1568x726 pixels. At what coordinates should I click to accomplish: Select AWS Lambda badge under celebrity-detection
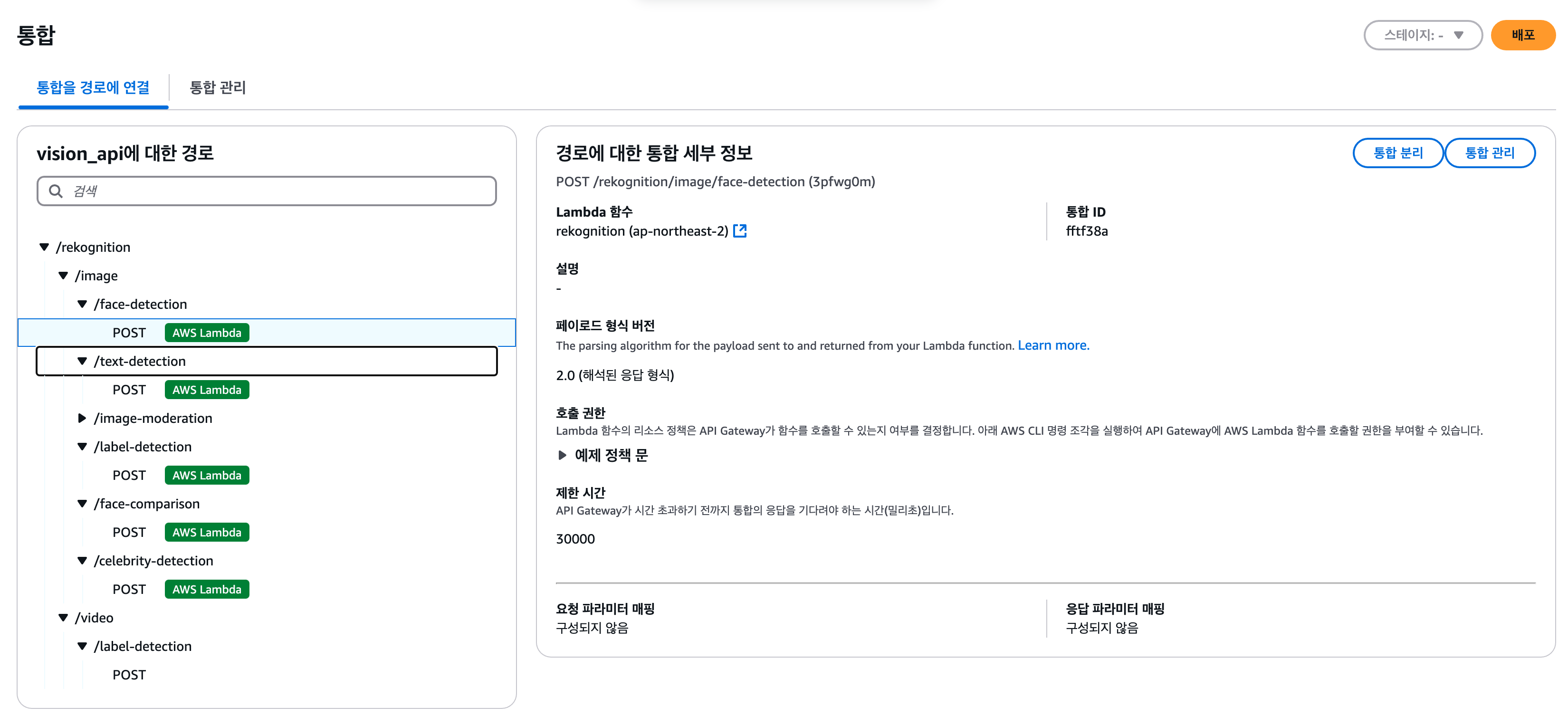(207, 589)
